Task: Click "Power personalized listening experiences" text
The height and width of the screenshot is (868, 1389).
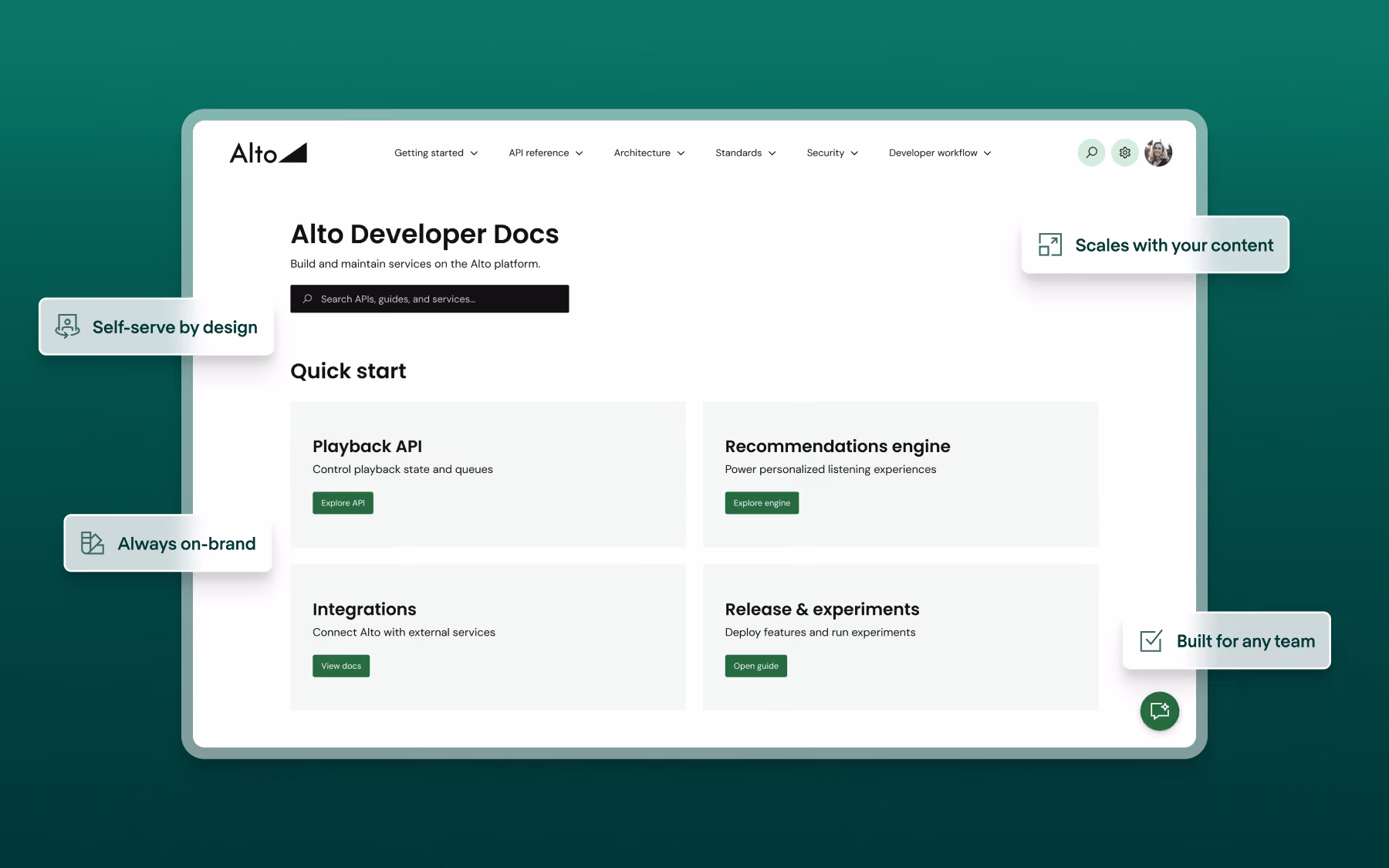Action: 830,469
